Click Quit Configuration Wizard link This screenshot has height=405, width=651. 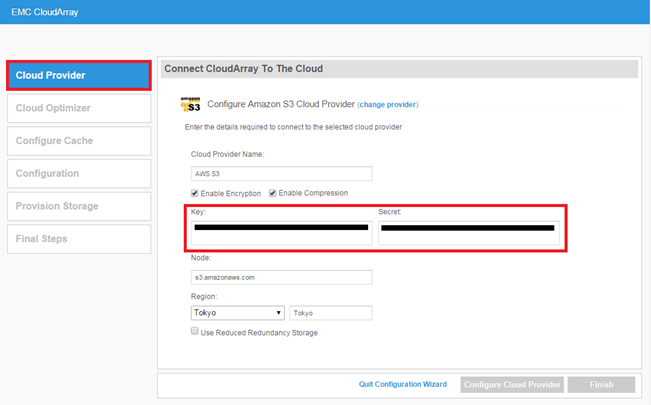tap(403, 384)
